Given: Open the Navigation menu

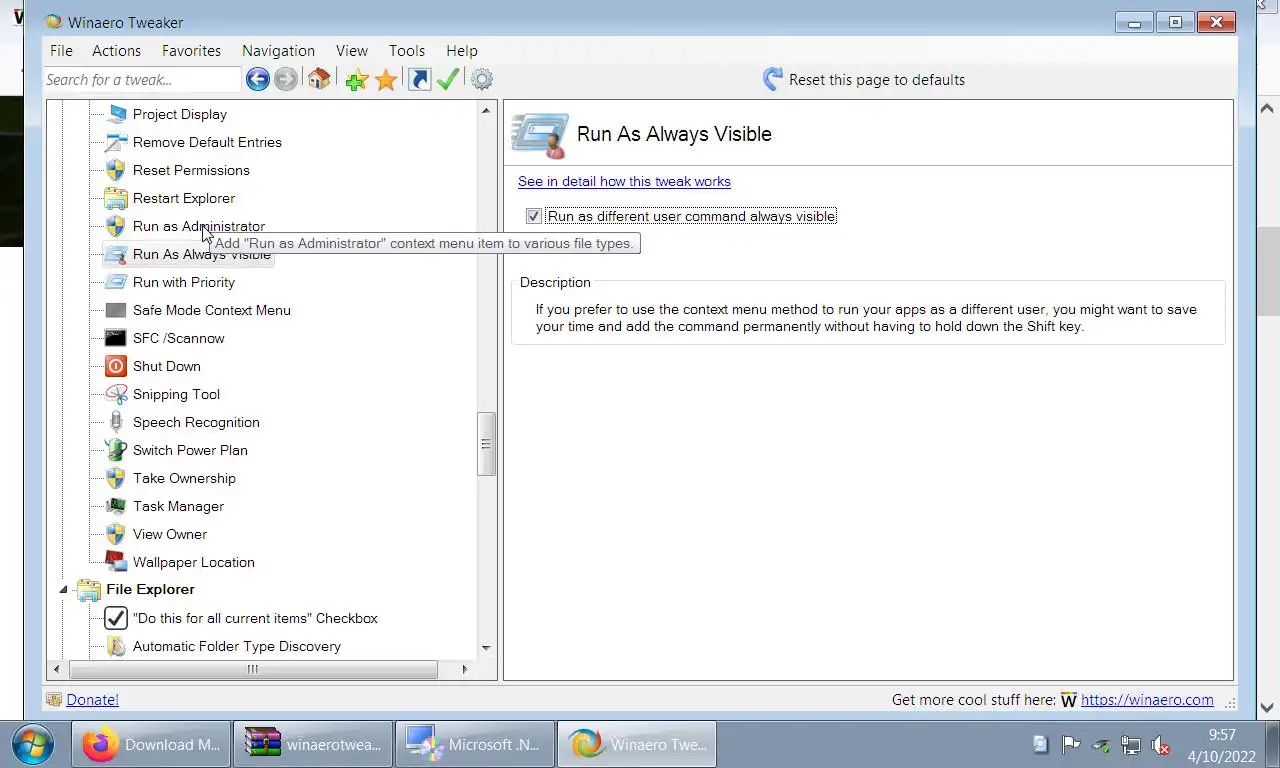Looking at the screenshot, I should coord(278,50).
